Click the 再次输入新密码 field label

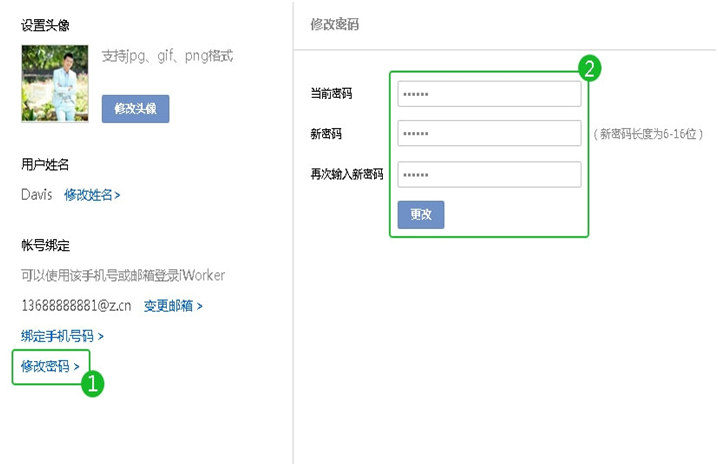347,174
